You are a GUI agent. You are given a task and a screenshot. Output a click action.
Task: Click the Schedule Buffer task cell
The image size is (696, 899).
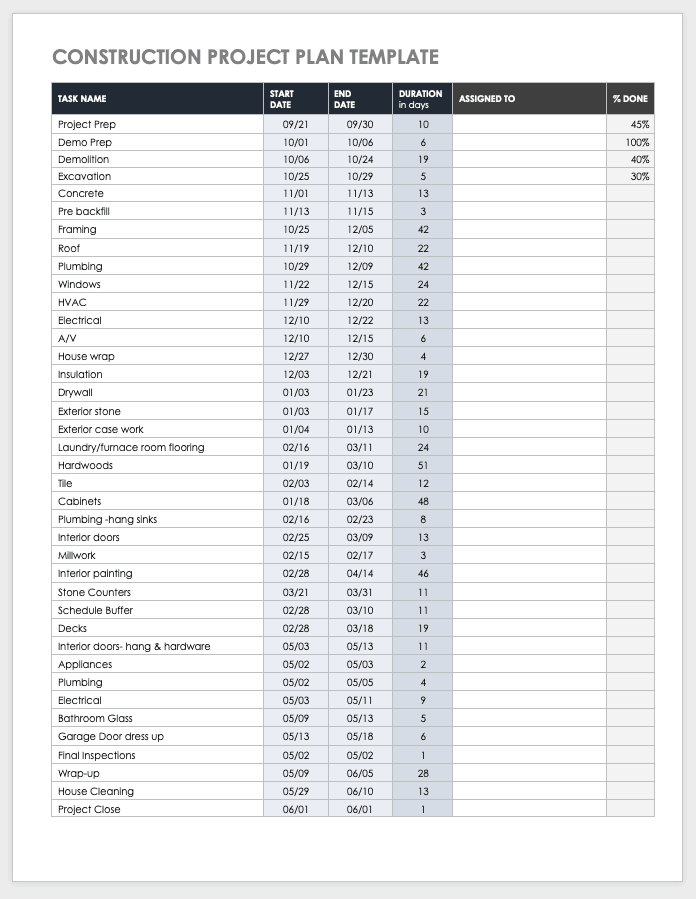point(95,610)
